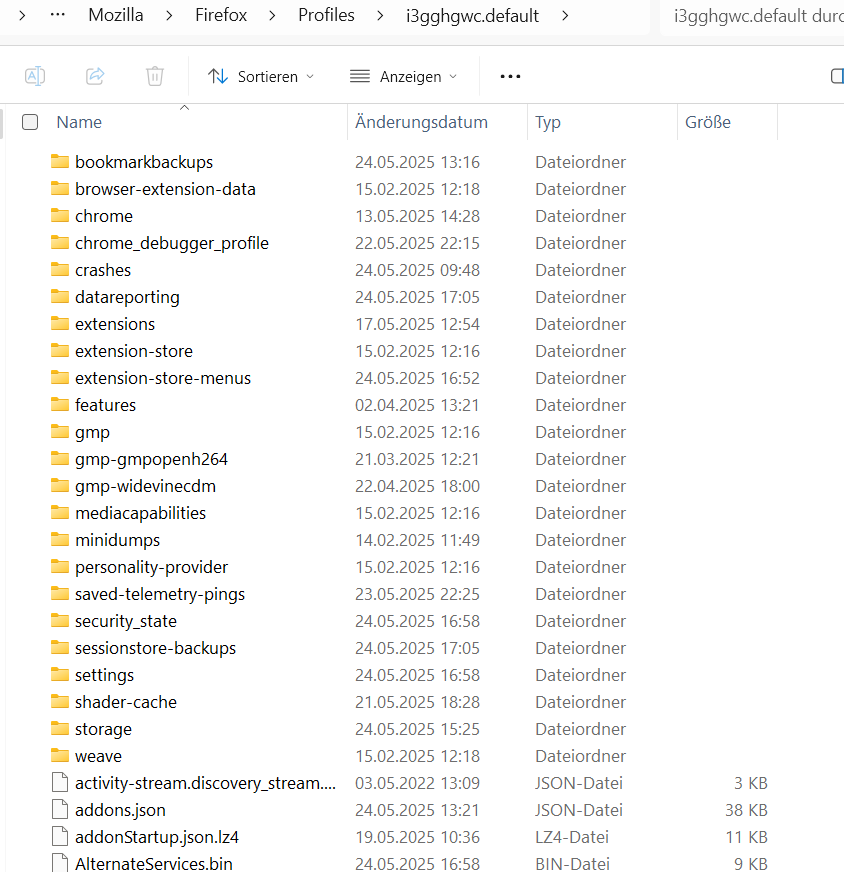Click date 14.02.2025 11:49 of minidumps

[x=417, y=540]
